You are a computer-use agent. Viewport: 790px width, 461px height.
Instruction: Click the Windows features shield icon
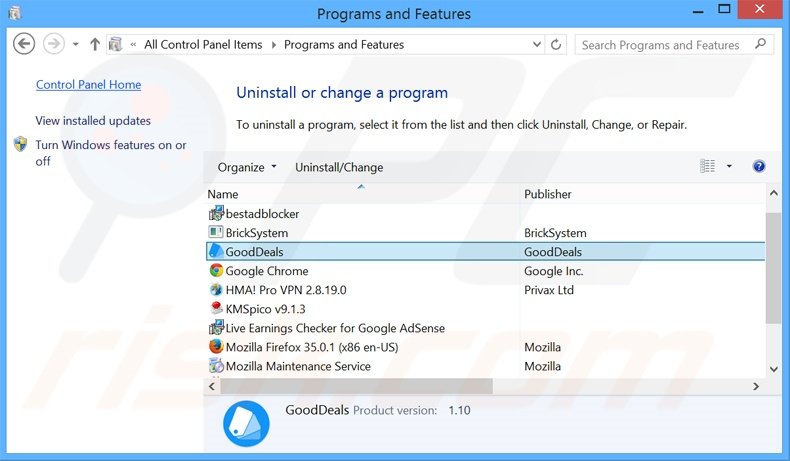[20, 144]
